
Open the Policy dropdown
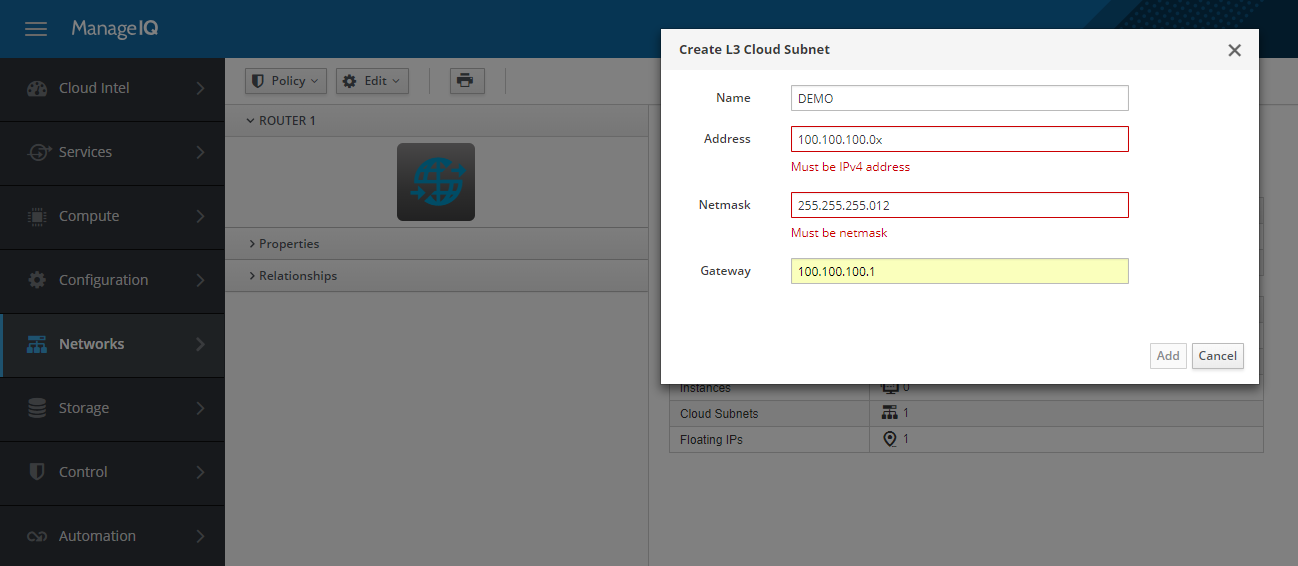pos(286,81)
